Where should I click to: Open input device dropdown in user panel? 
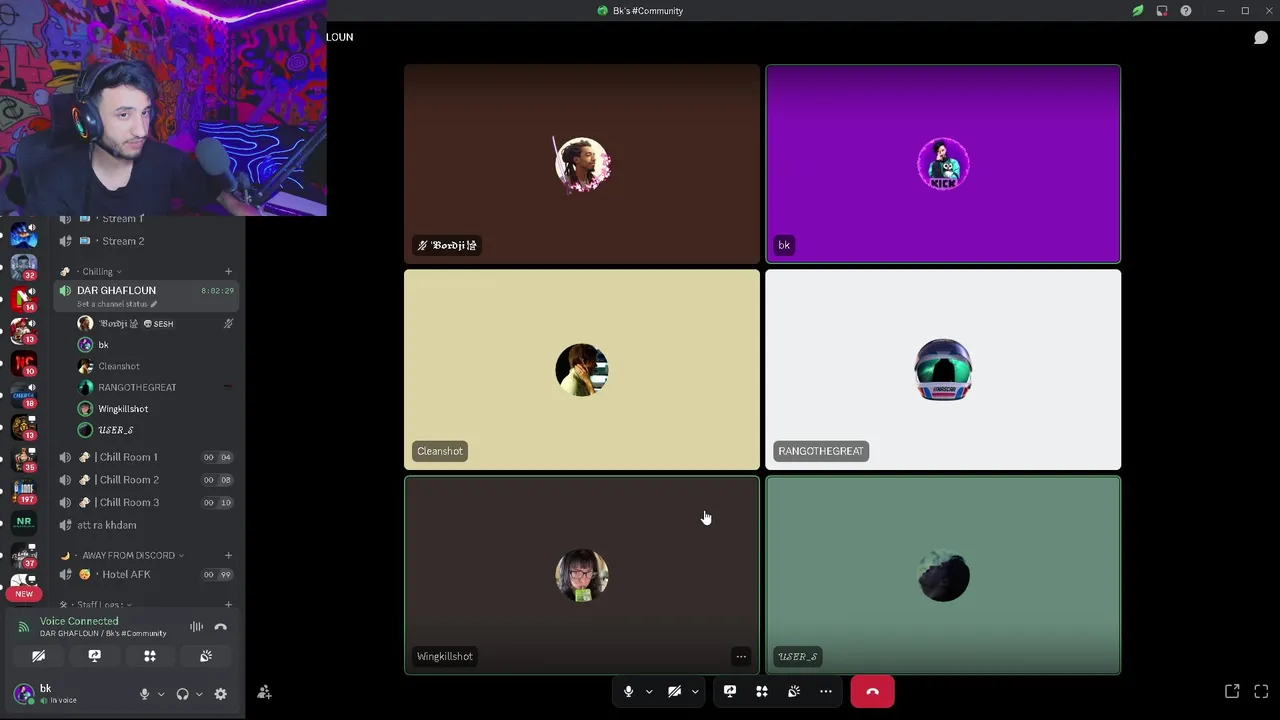(x=161, y=694)
